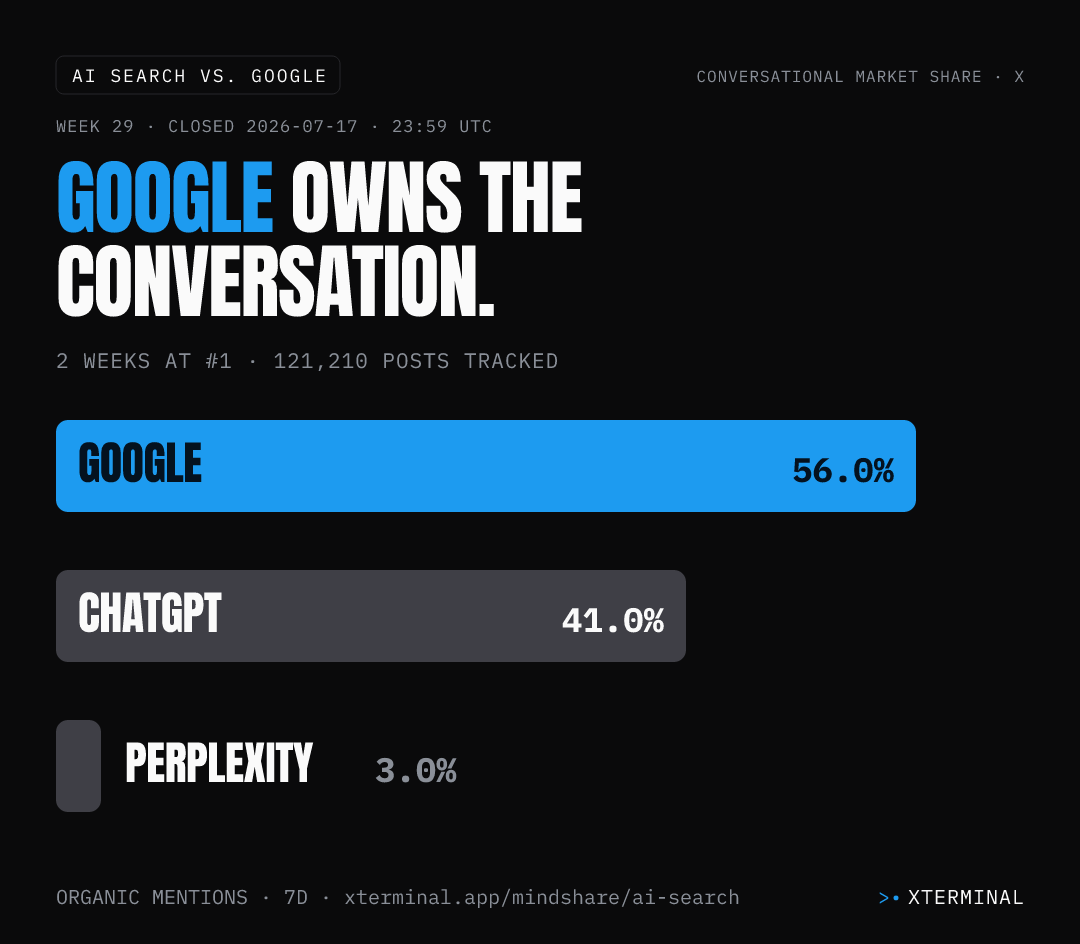Click the 121,210 POSTS TRACKED text
The width and height of the screenshot is (1080, 944).
click(x=415, y=361)
